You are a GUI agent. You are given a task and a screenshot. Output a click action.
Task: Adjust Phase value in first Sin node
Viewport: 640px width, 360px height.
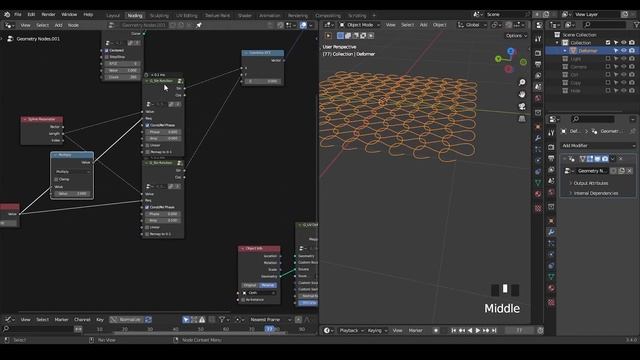163,132
